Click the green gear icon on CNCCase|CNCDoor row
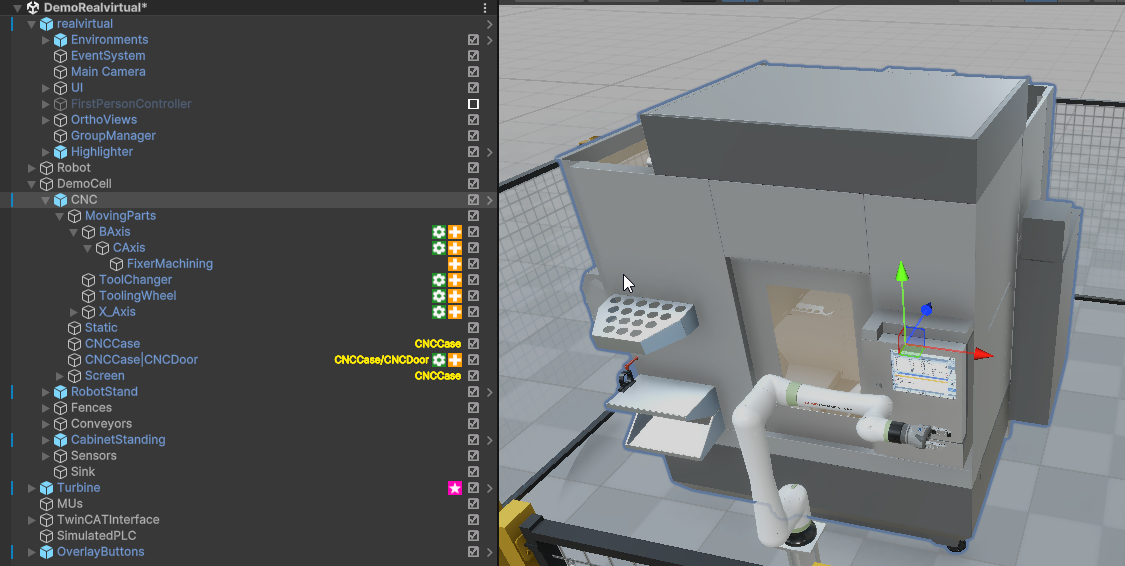 [438, 360]
